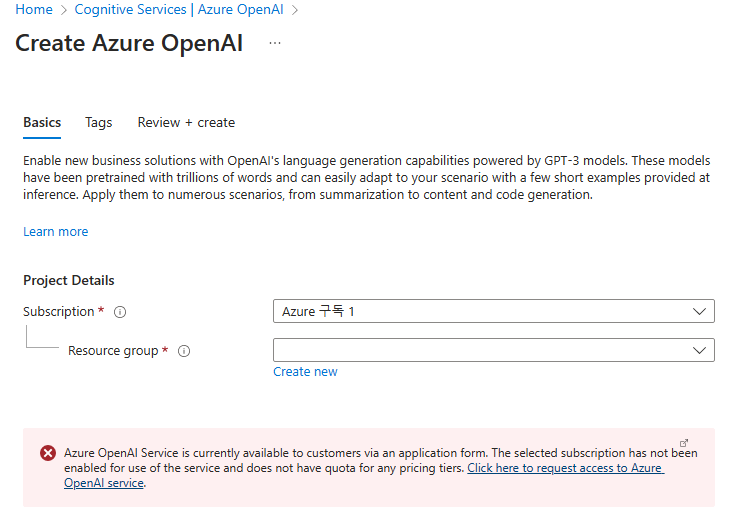The width and height of the screenshot is (742, 518).
Task: Click the Project Details heading
Action: tap(69, 281)
